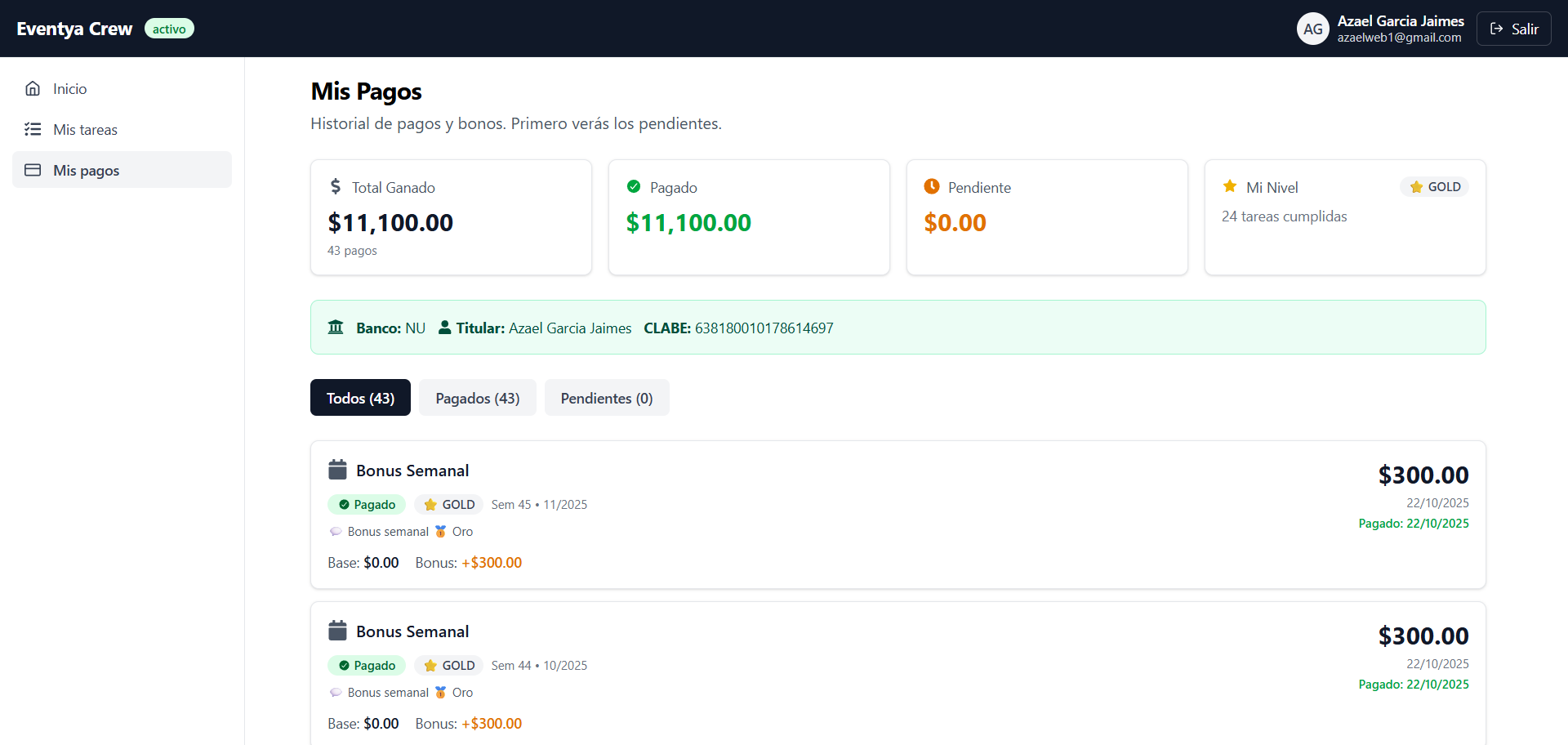Click the AG user avatar circle
1568x745 pixels.
click(1312, 29)
